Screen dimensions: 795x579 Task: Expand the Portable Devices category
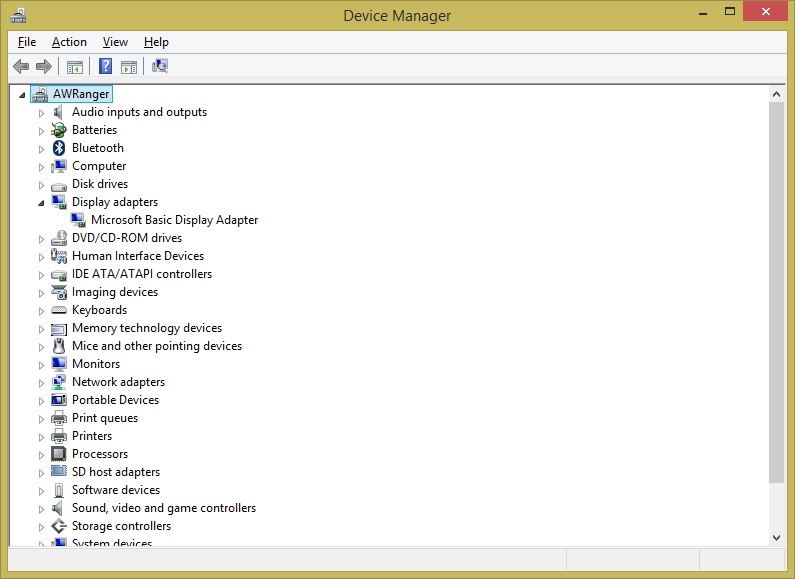pos(42,401)
